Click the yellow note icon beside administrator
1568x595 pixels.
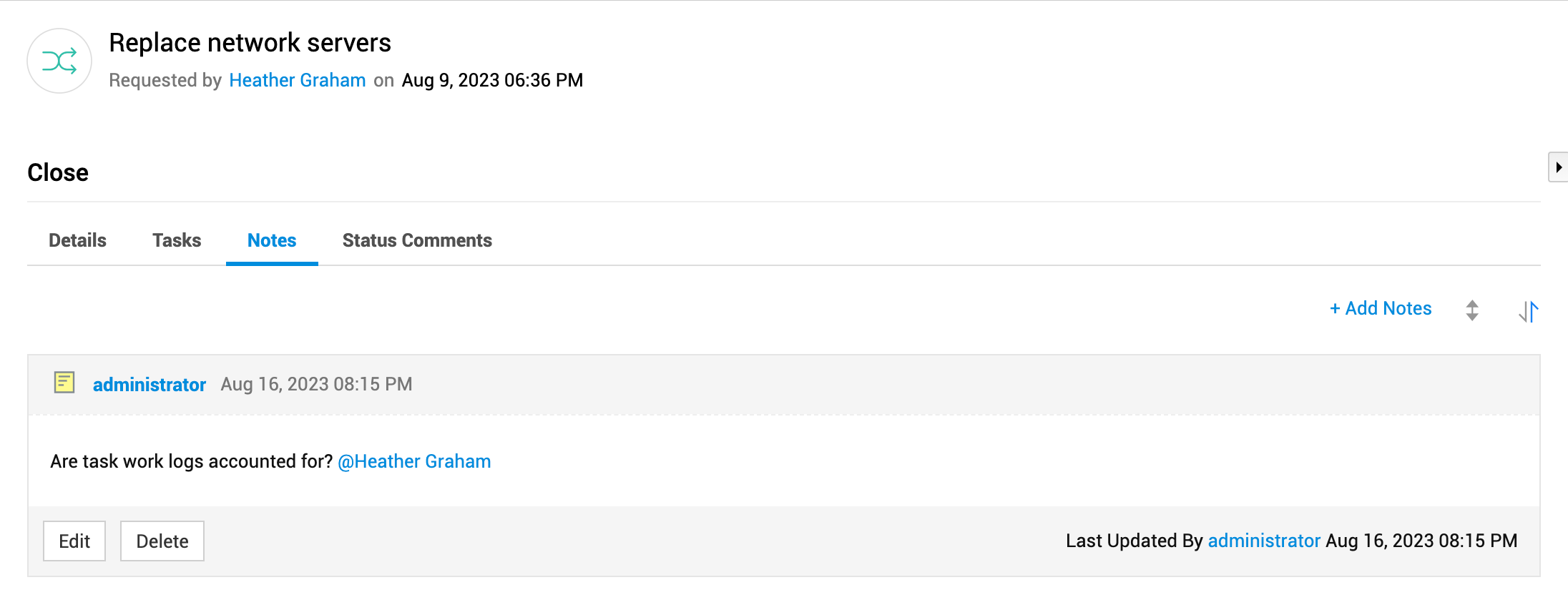click(64, 383)
